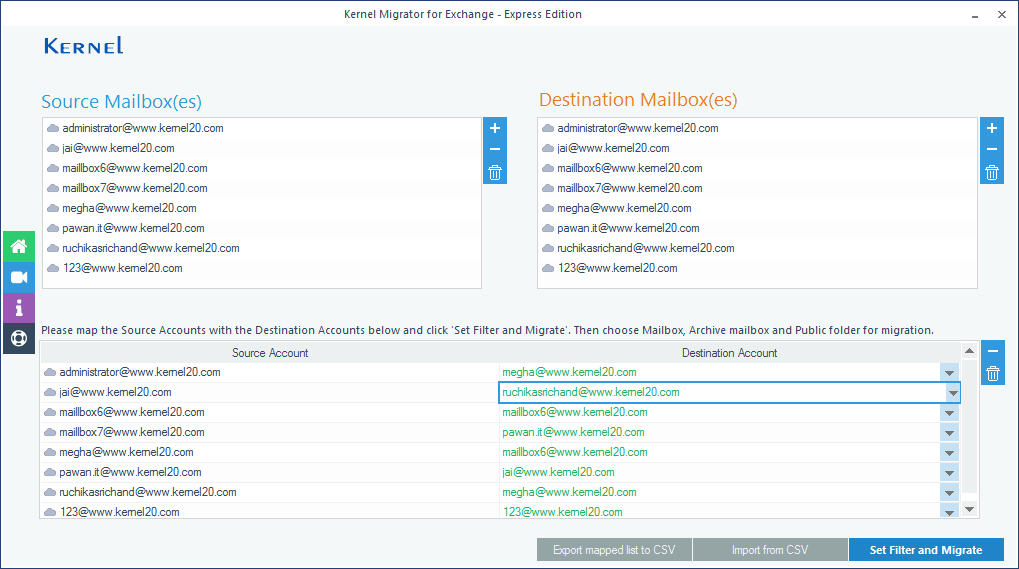Click the scroll down arrow of the mapping table
1019x569 pixels.
click(970, 509)
